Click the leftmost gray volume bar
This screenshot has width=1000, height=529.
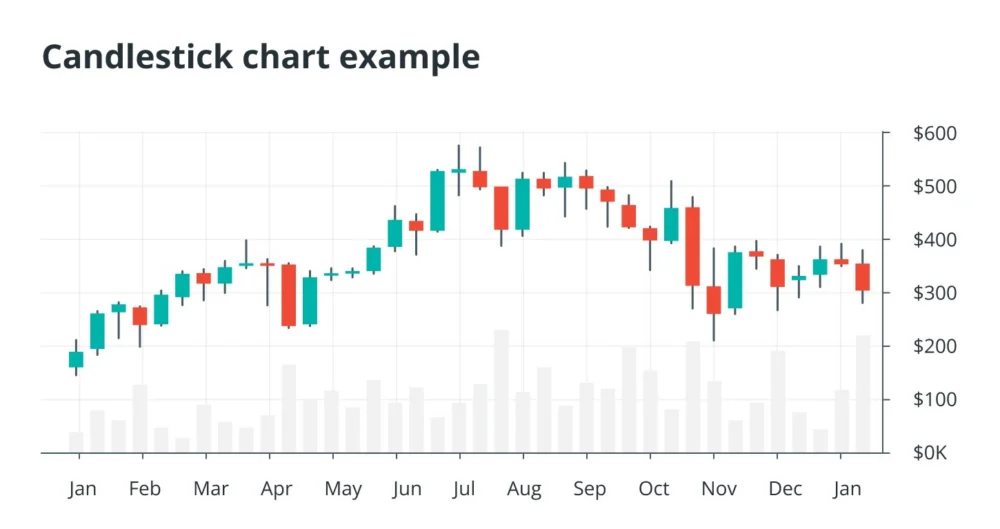click(x=76, y=441)
